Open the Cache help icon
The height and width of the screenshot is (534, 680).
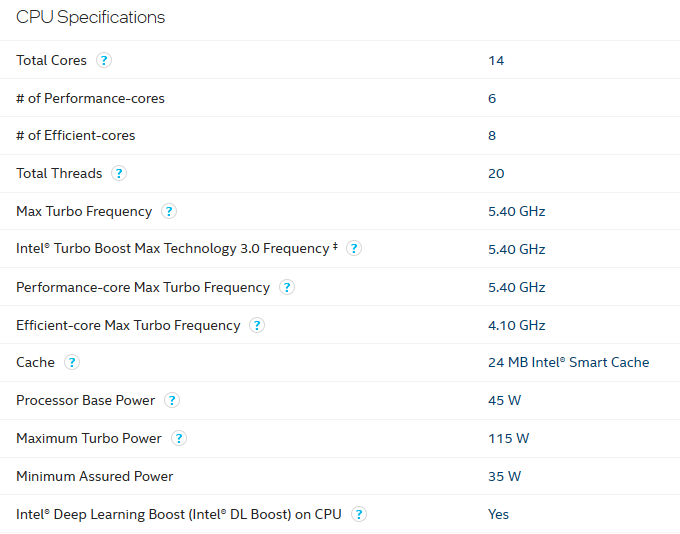tap(72, 362)
